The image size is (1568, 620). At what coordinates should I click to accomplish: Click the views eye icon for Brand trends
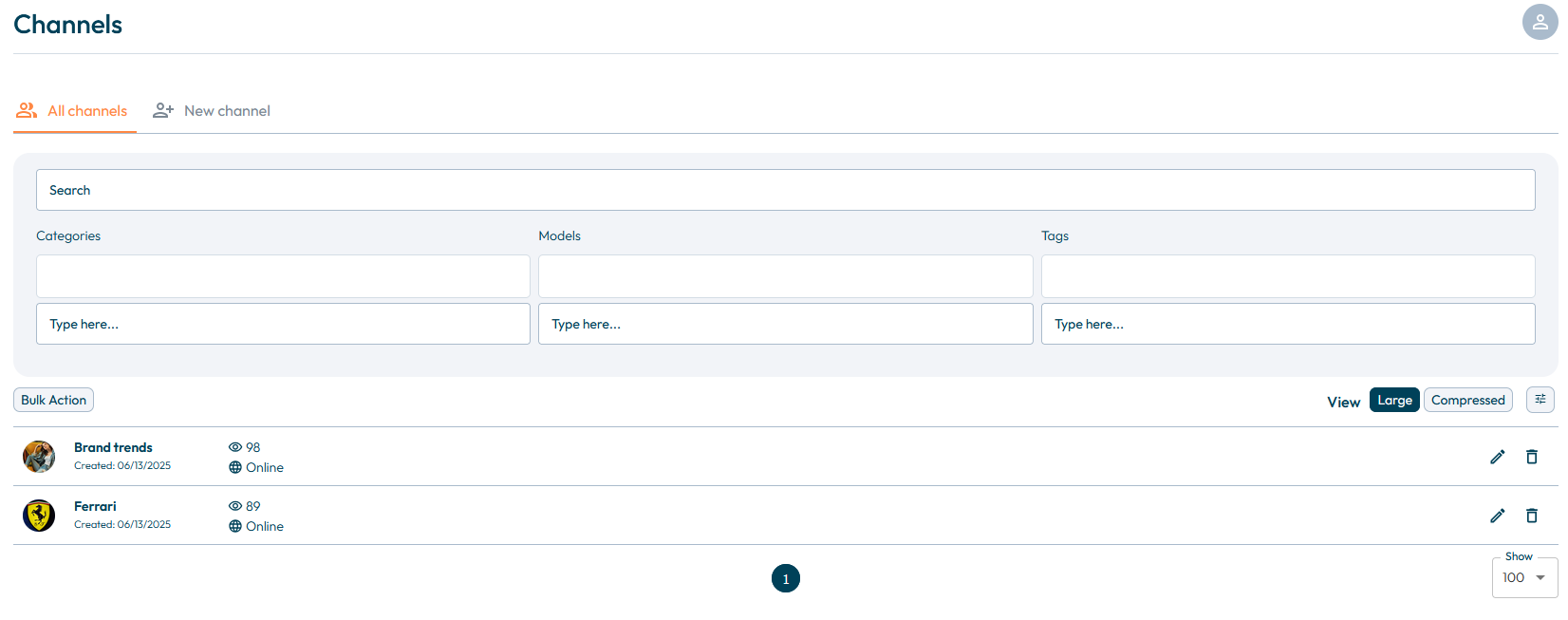[x=235, y=447]
